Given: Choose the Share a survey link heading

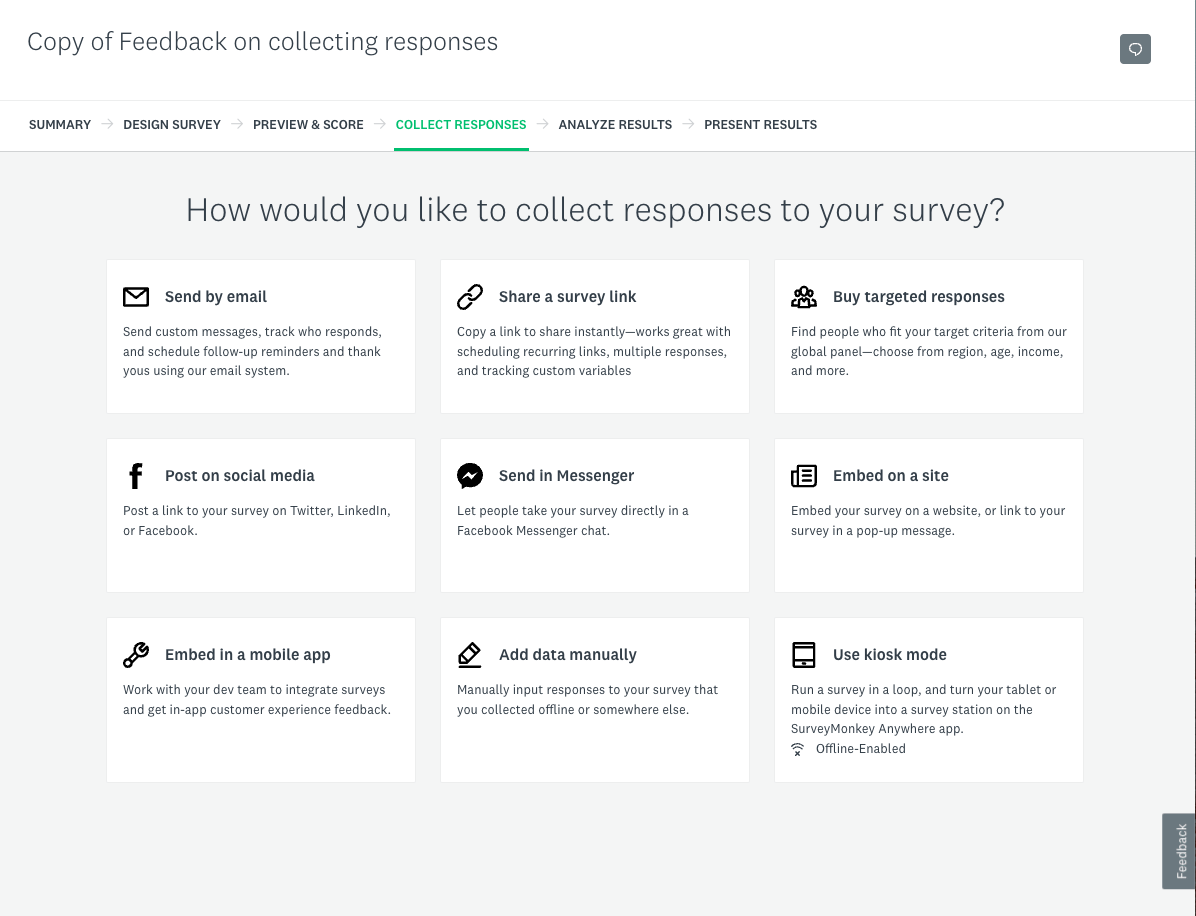Looking at the screenshot, I should [x=567, y=297].
